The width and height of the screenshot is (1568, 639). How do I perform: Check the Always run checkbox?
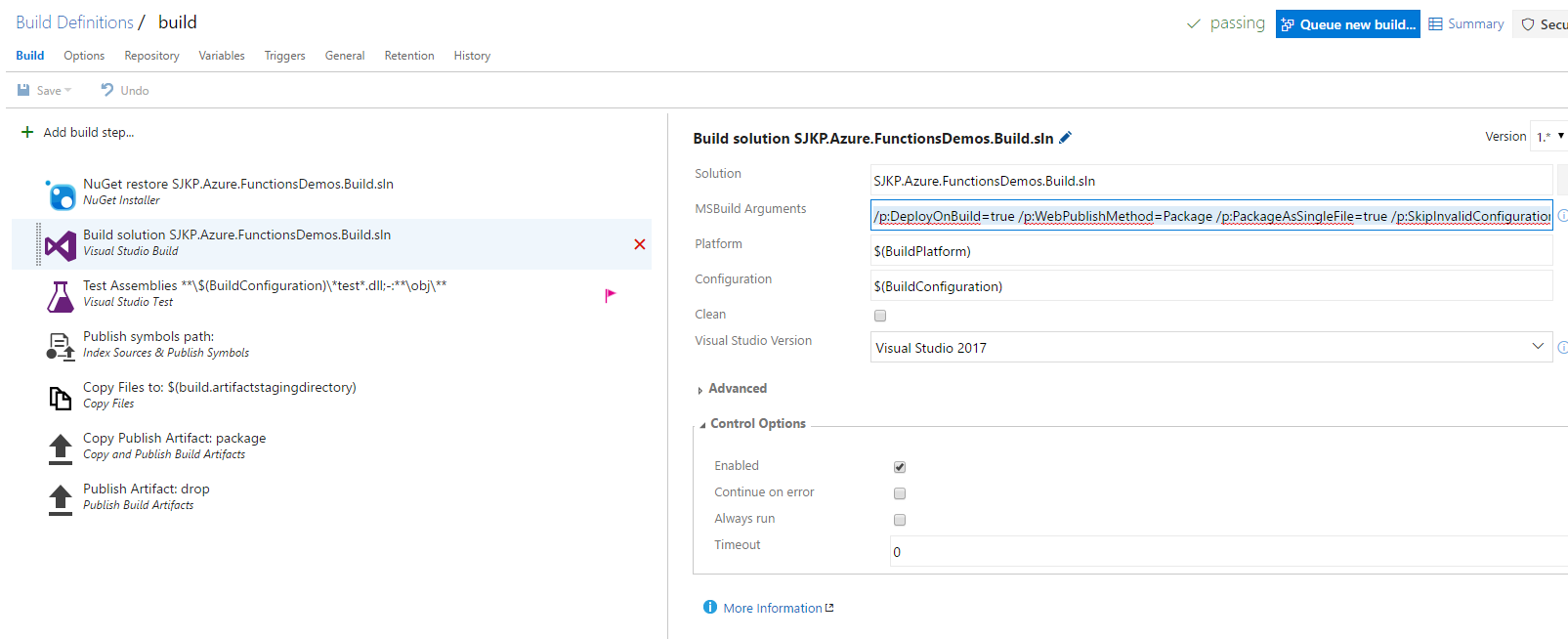pos(900,520)
